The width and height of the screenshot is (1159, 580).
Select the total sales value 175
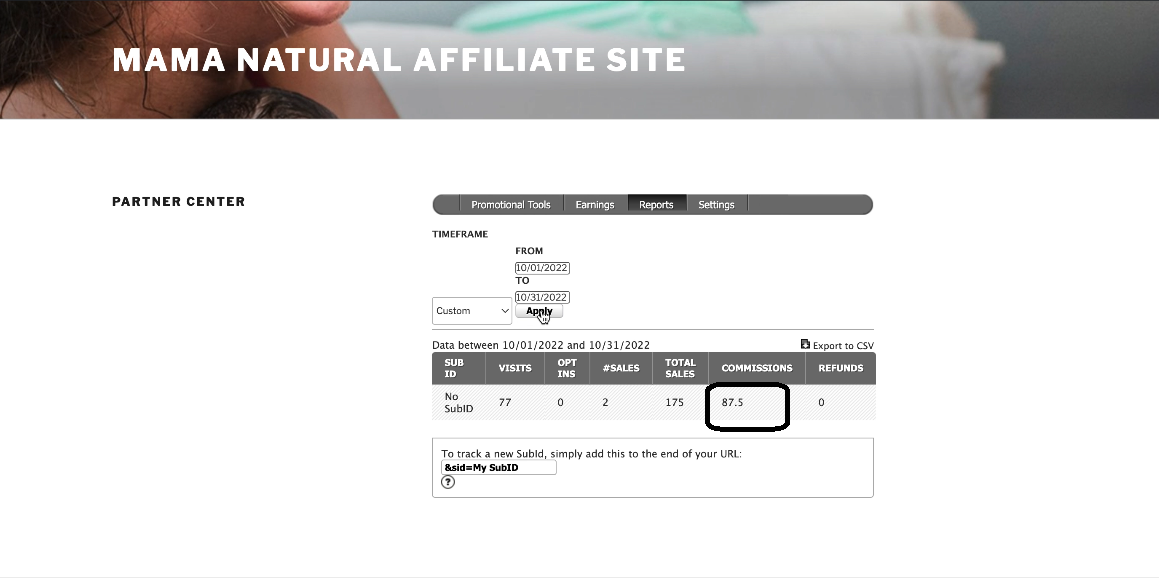coord(674,403)
